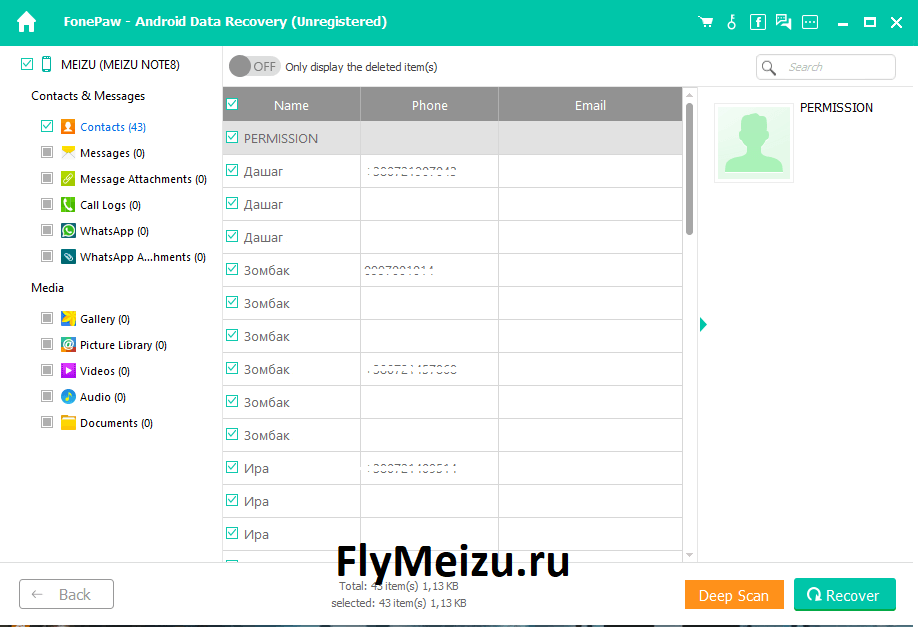This screenshot has height=627, width=918.
Task: Click the scrollbar down arrow
Action: 690,554
